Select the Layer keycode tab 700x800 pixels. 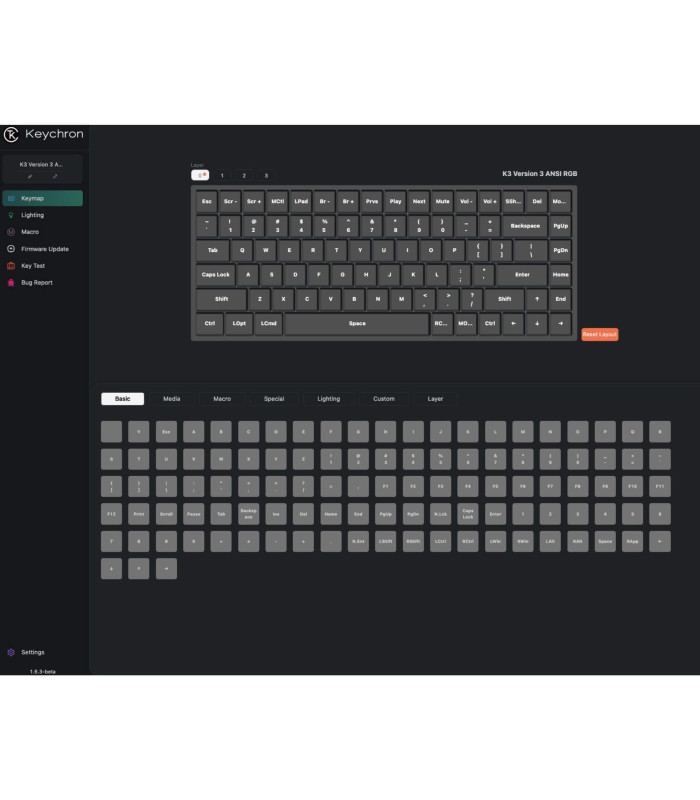tap(435, 399)
